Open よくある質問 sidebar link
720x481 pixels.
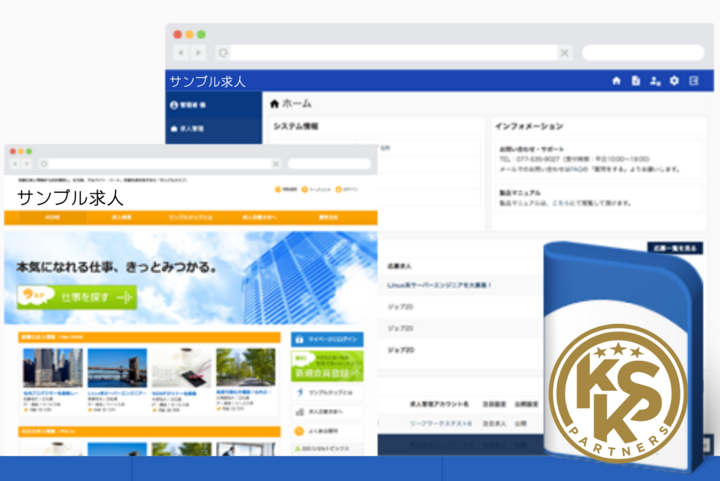click(327, 431)
